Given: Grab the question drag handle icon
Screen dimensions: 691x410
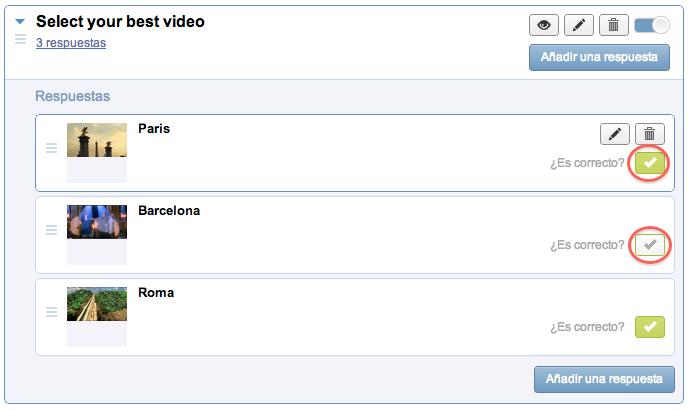Looking at the screenshot, I should point(20,39).
